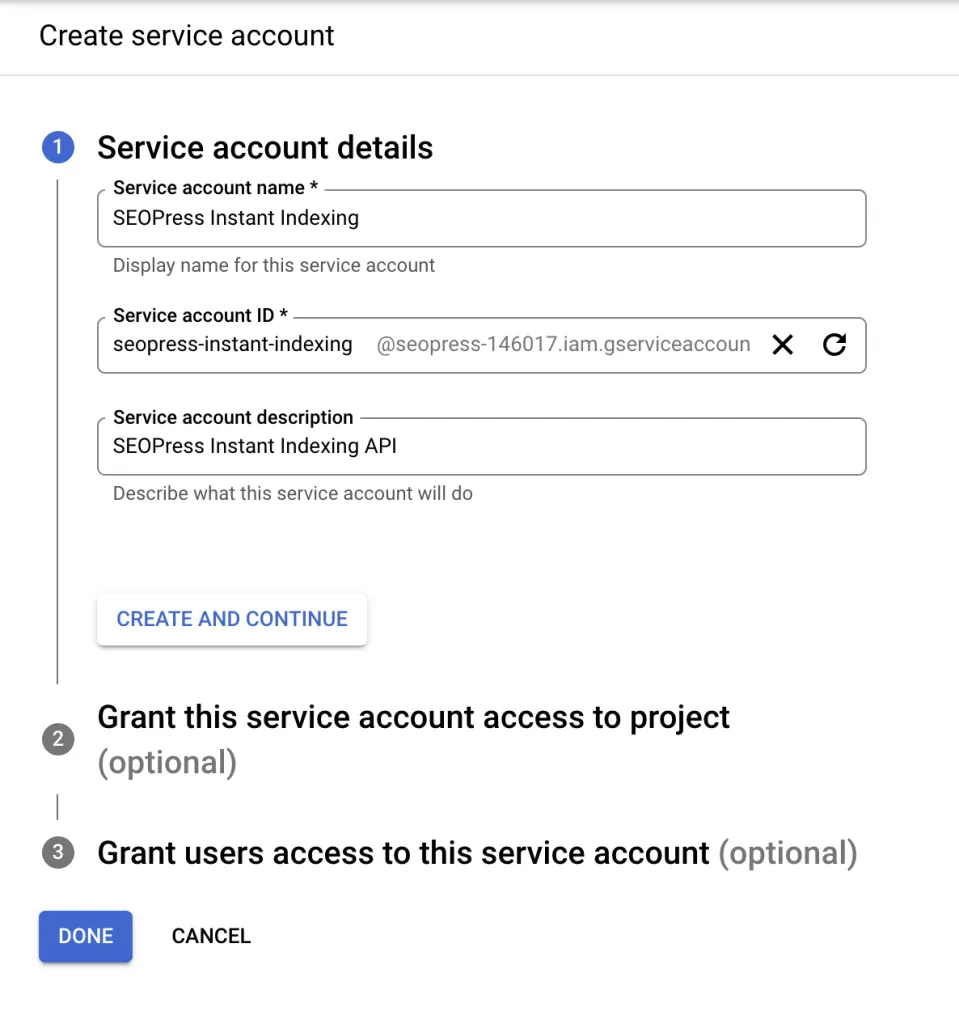Click the 'Describe what this service account will do' hint
Image resolution: width=959 pixels, height=1024 pixels.
(x=292, y=493)
